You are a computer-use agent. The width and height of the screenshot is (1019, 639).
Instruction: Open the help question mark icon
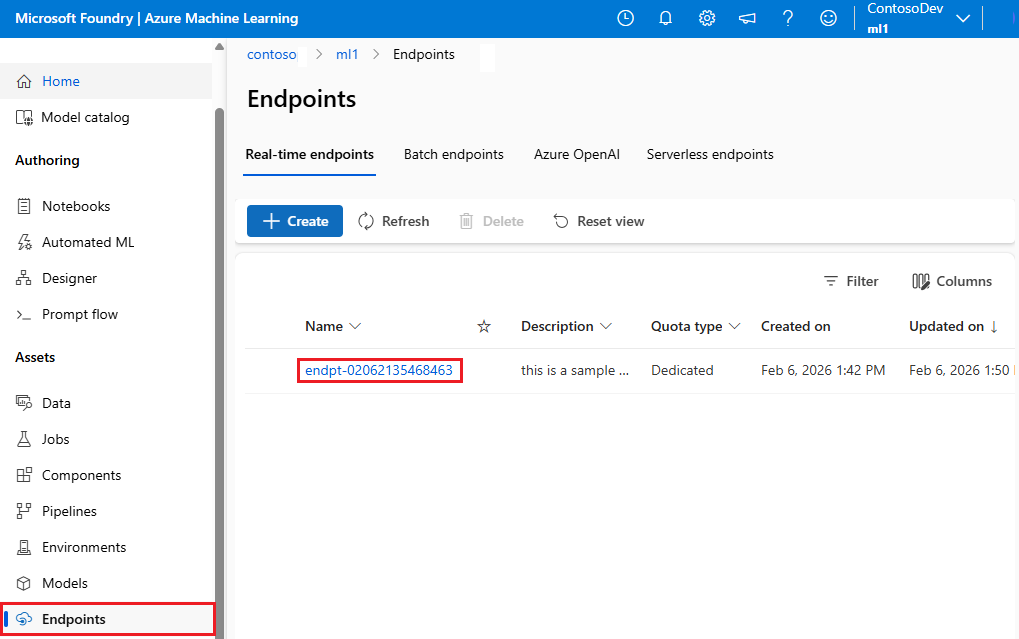[x=788, y=18]
